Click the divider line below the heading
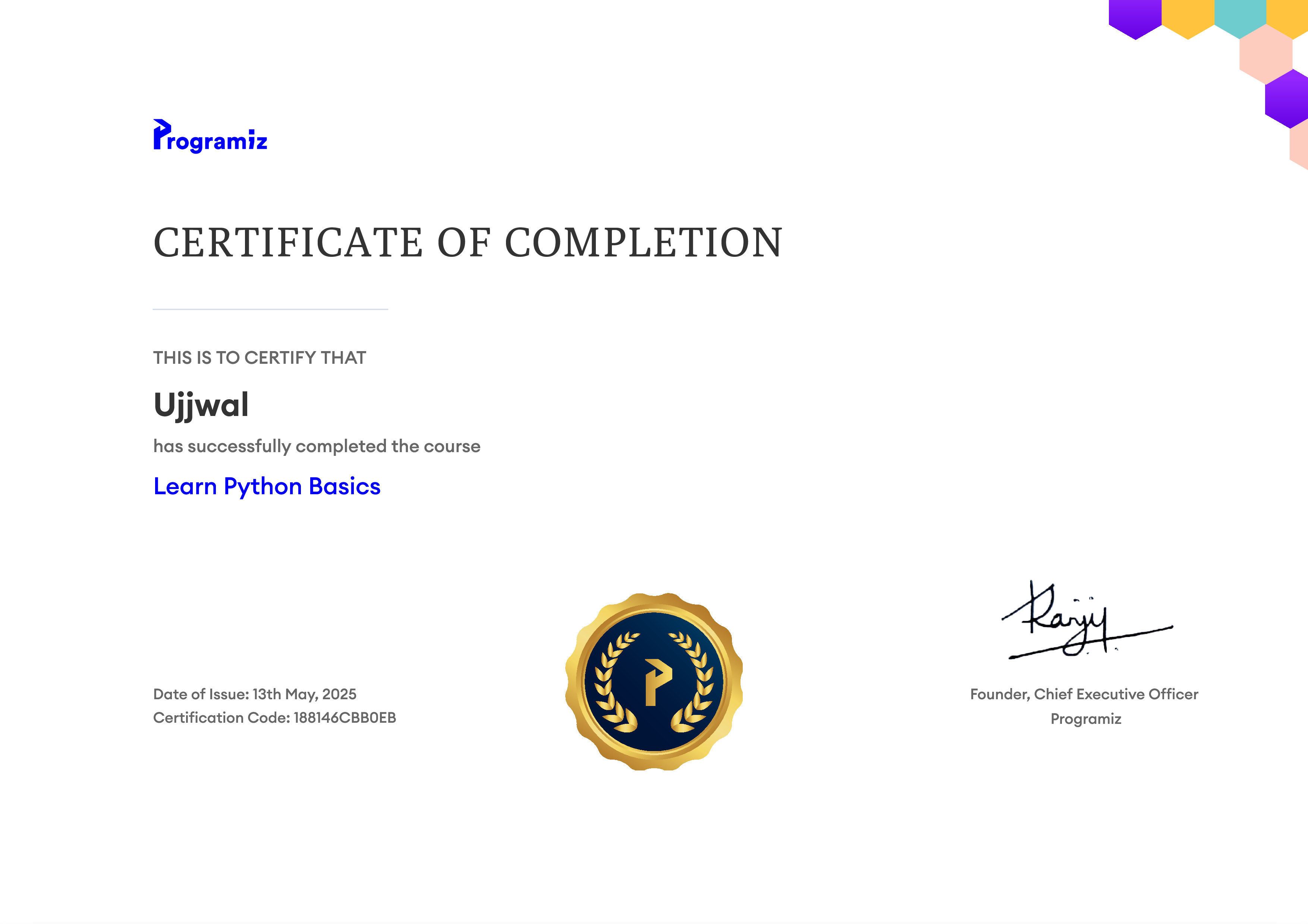This screenshot has height=924, width=1308. point(271,309)
